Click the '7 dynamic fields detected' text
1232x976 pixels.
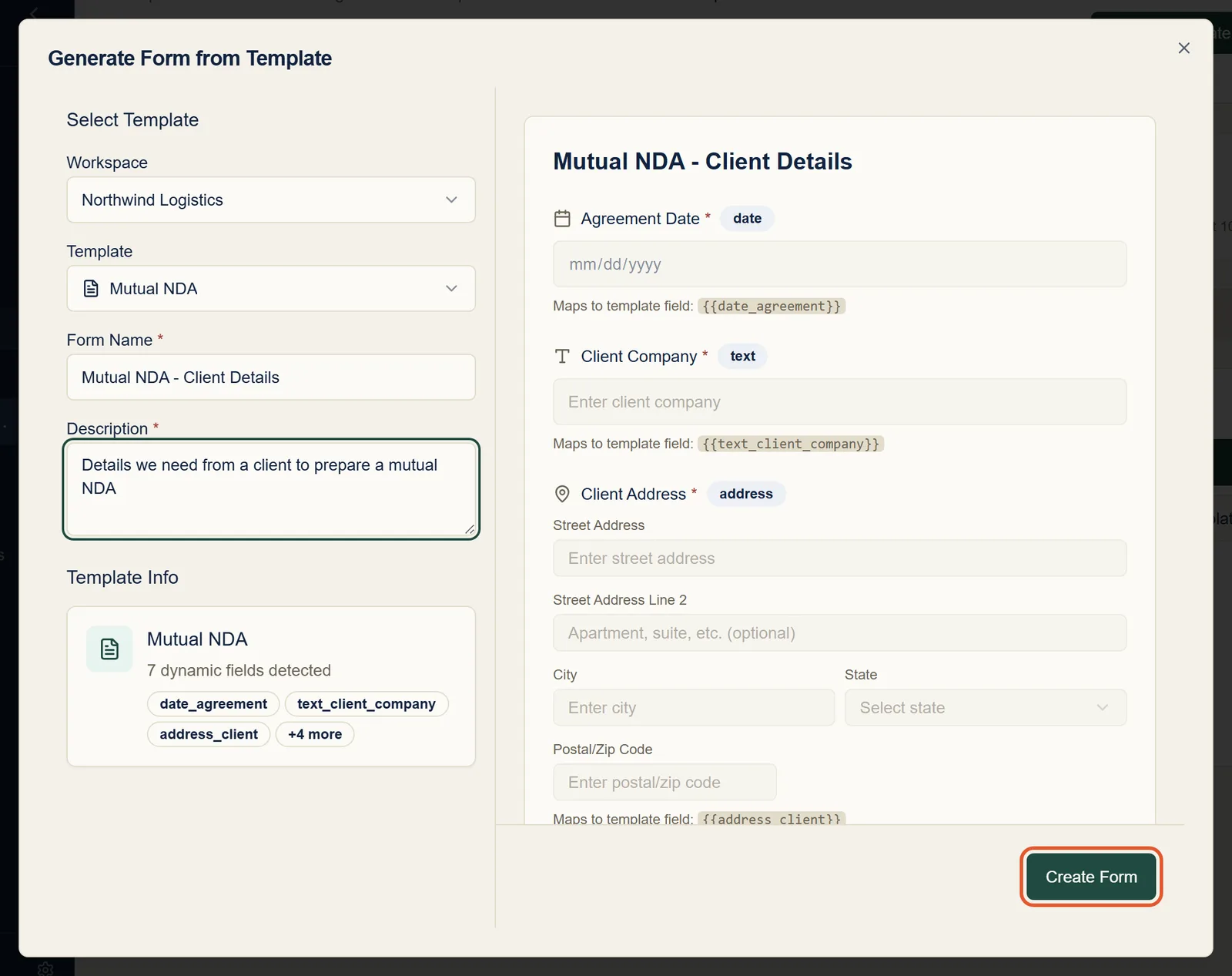pyautogui.click(x=239, y=671)
